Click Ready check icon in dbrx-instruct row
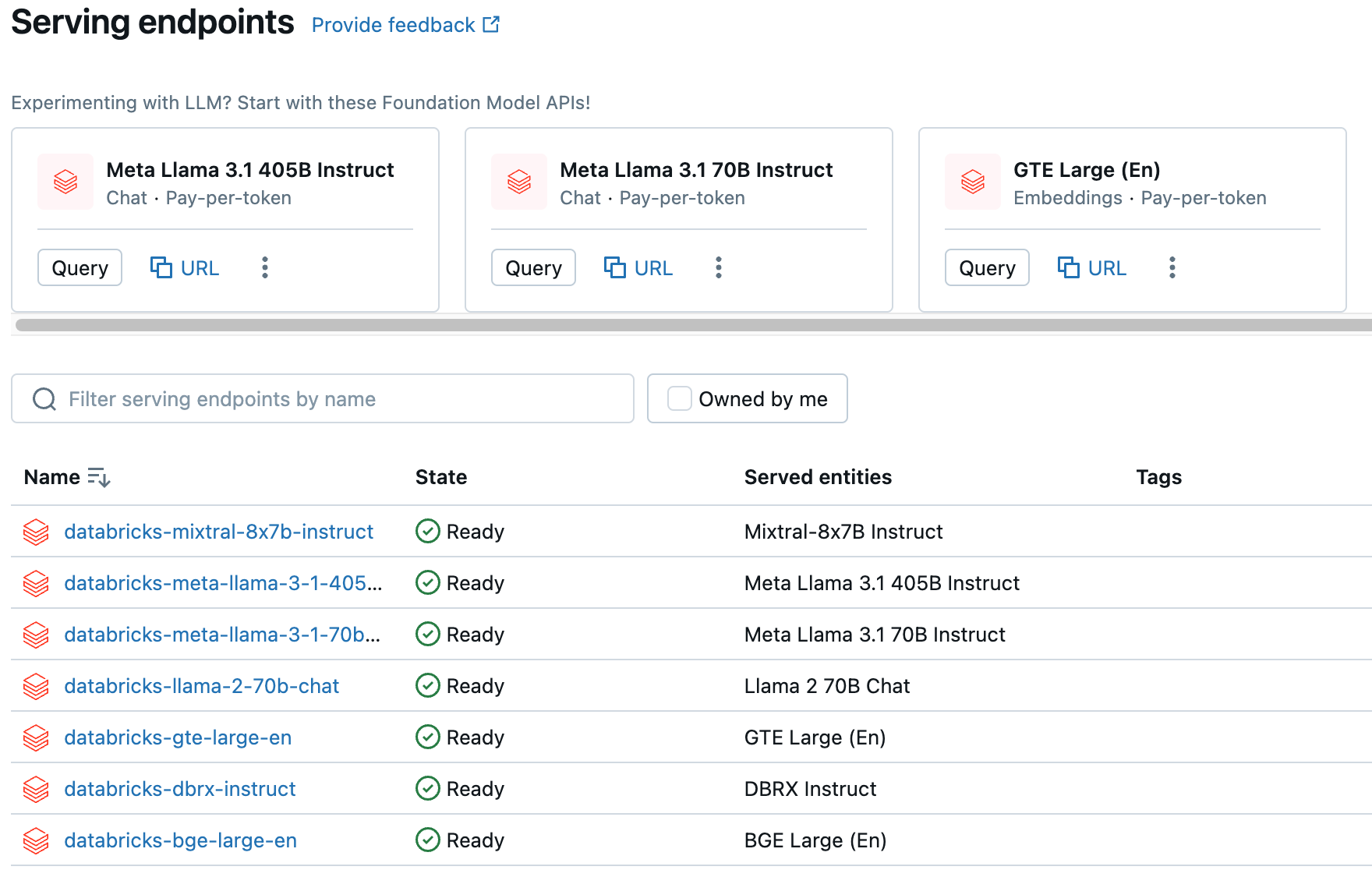This screenshot has height=870, width=1372. pos(428,788)
